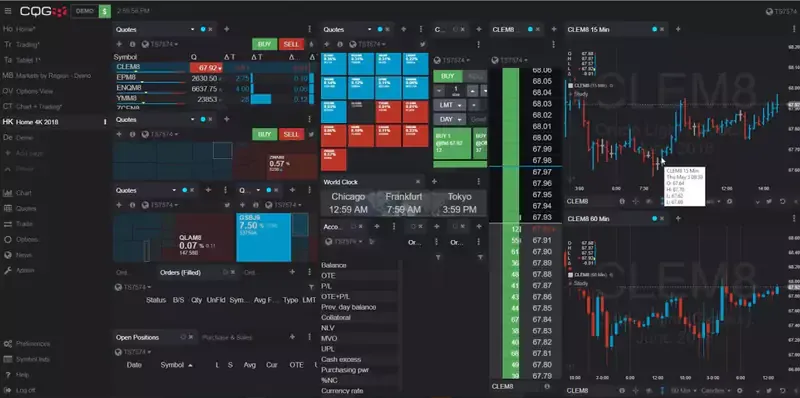The image size is (800, 398).
Task: Add a tab next to the CLEM8 15 Min chart tab
Action: 678,30
